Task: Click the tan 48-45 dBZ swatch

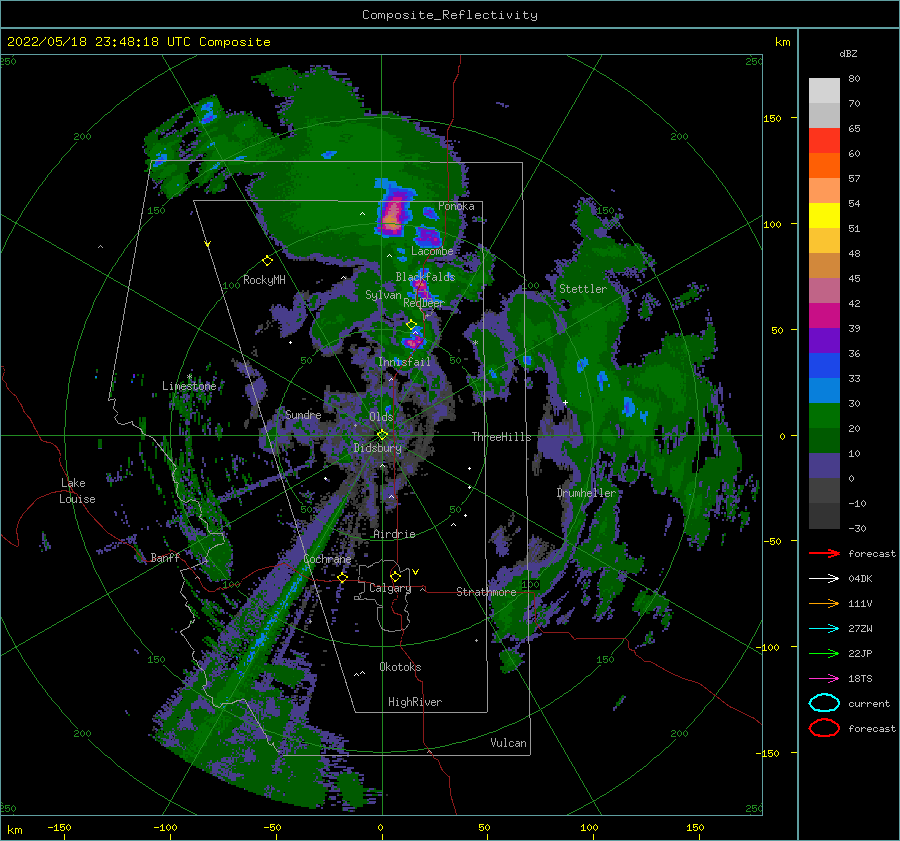Action: 824,265
